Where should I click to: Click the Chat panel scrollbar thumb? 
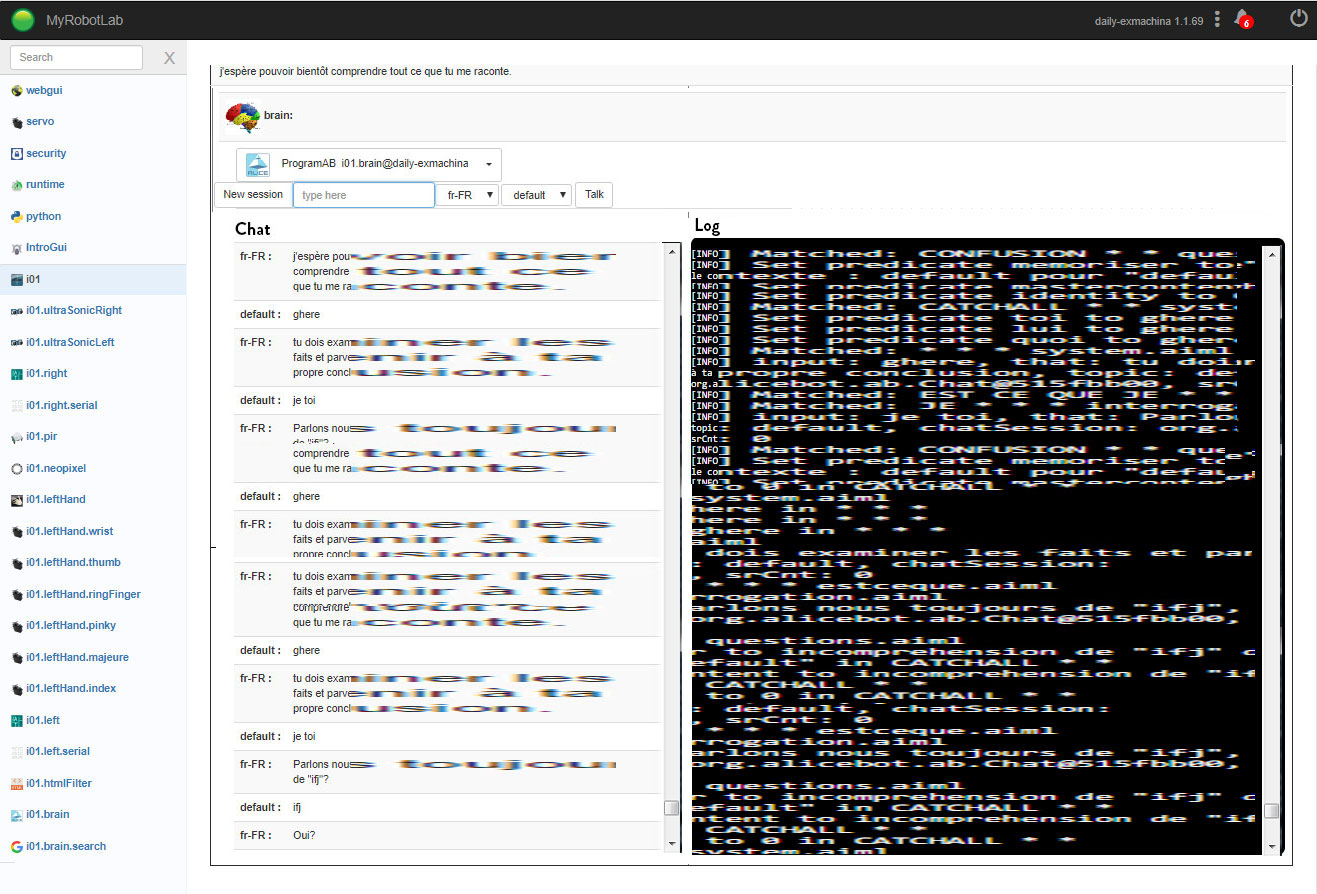click(x=671, y=808)
